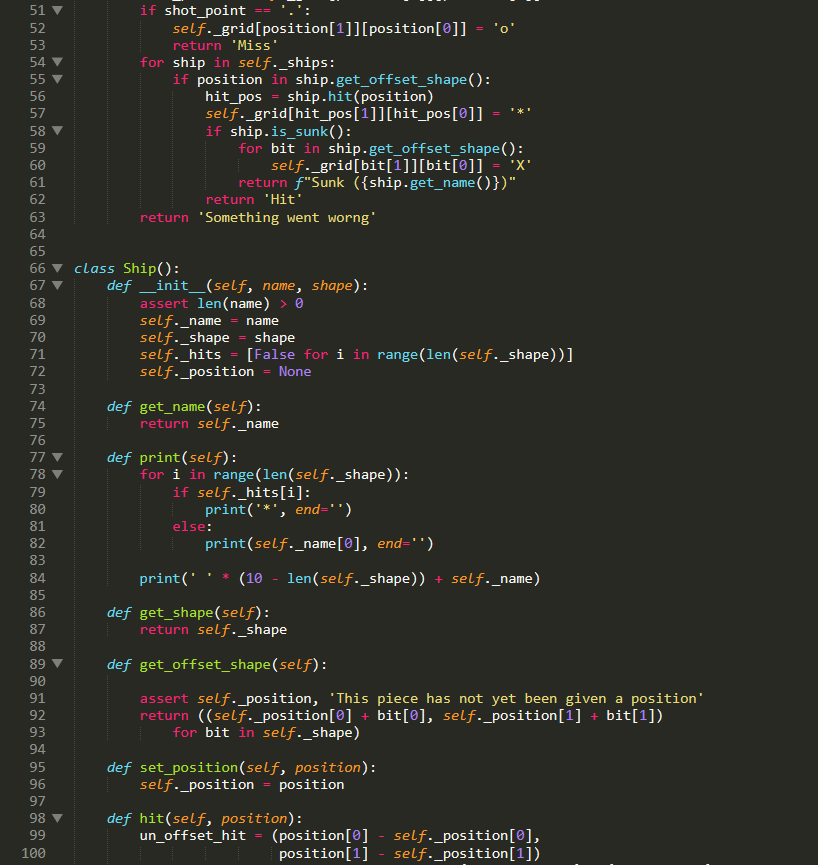
Task: Click the class name Ship
Action: [140, 269]
